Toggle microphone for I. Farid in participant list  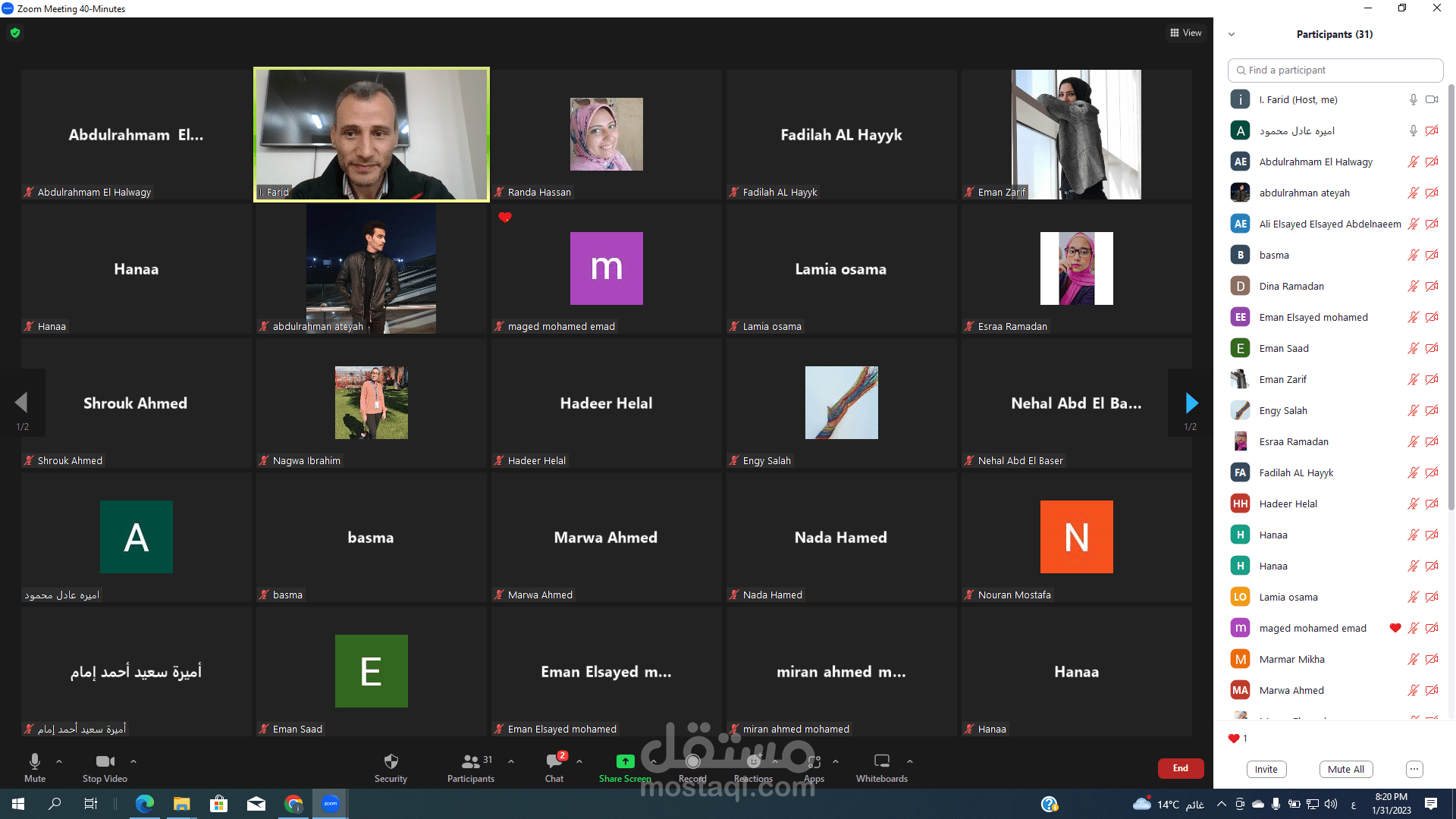pos(1414,99)
